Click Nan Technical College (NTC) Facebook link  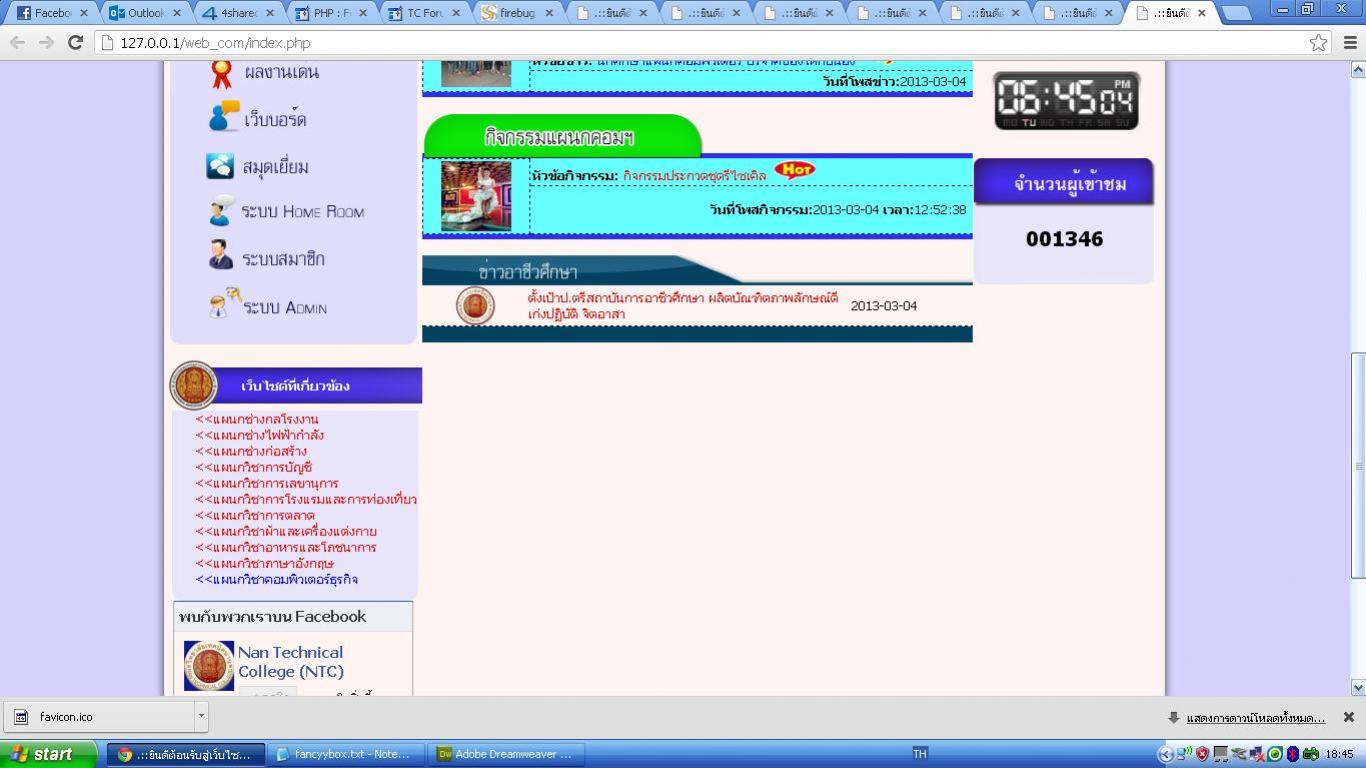tap(290, 662)
